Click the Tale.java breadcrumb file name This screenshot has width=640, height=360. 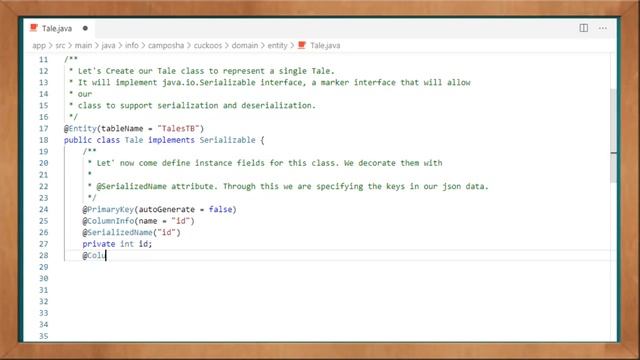click(x=325, y=45)
